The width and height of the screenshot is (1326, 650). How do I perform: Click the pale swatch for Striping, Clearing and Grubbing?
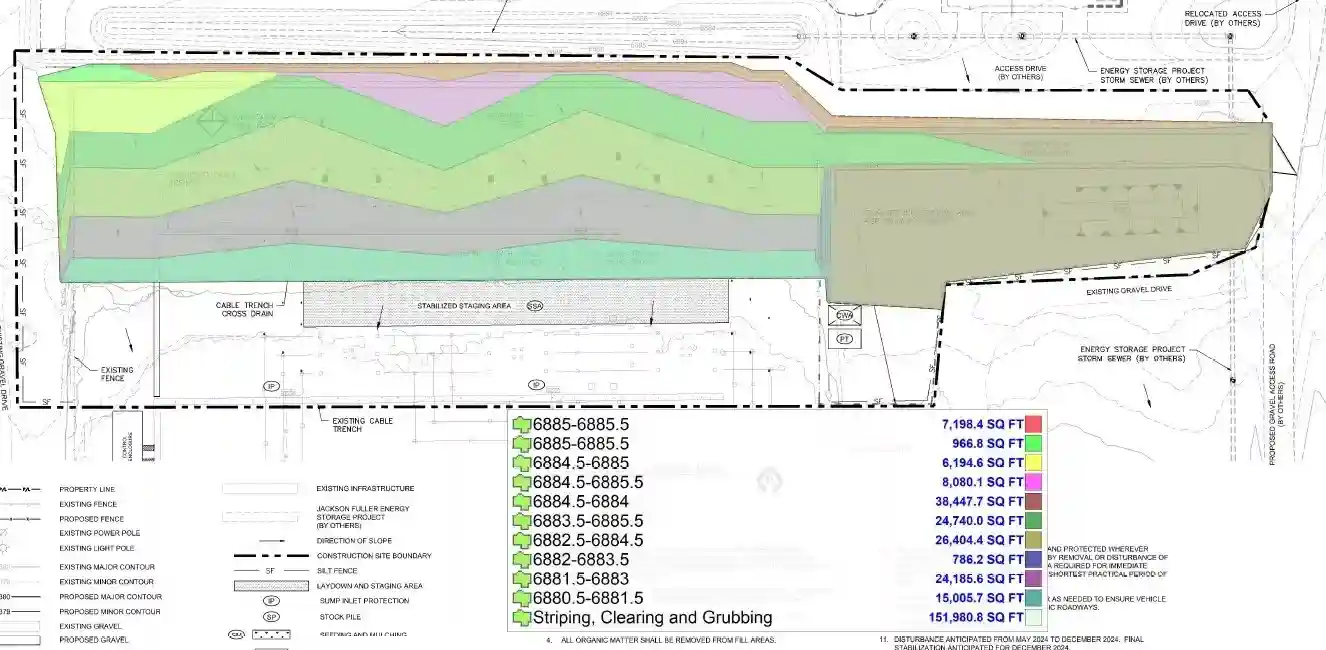click(1034, 617)
